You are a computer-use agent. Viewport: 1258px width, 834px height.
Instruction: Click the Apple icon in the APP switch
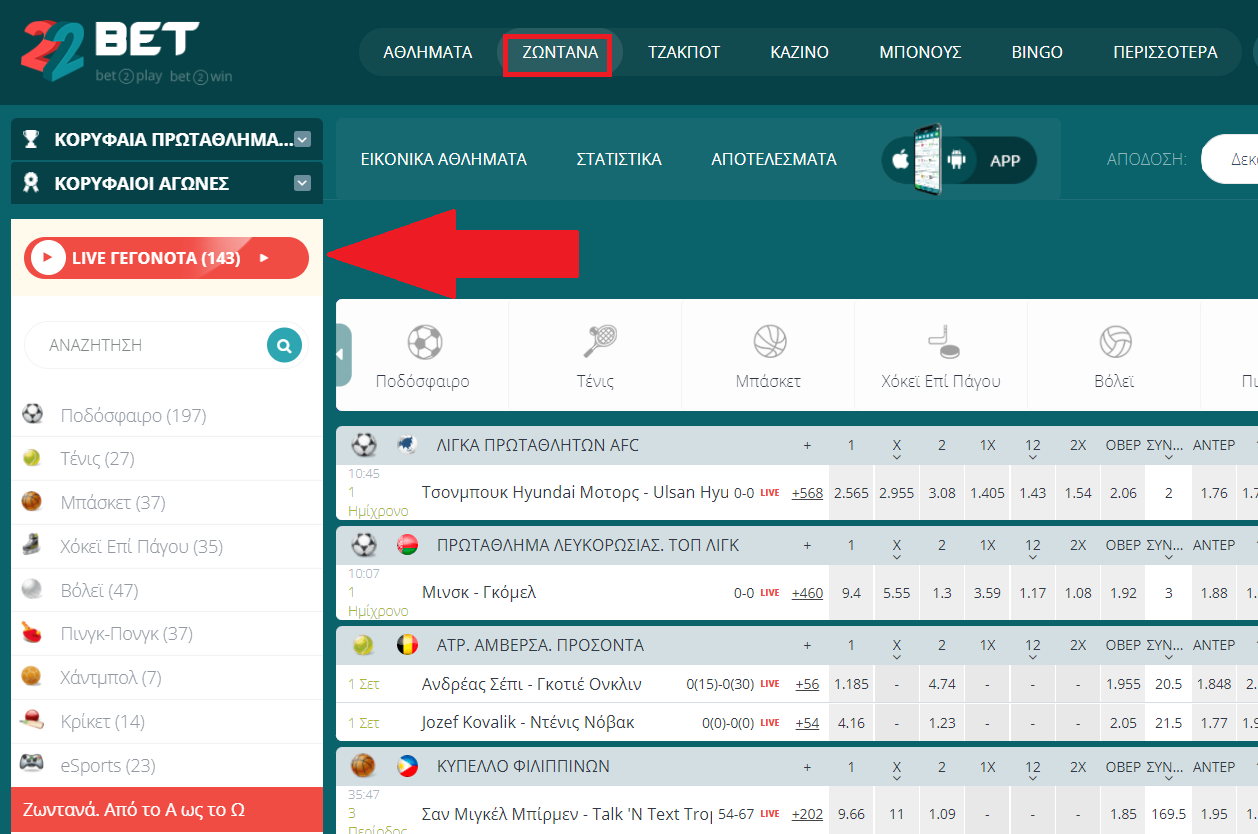click(902, 160)
